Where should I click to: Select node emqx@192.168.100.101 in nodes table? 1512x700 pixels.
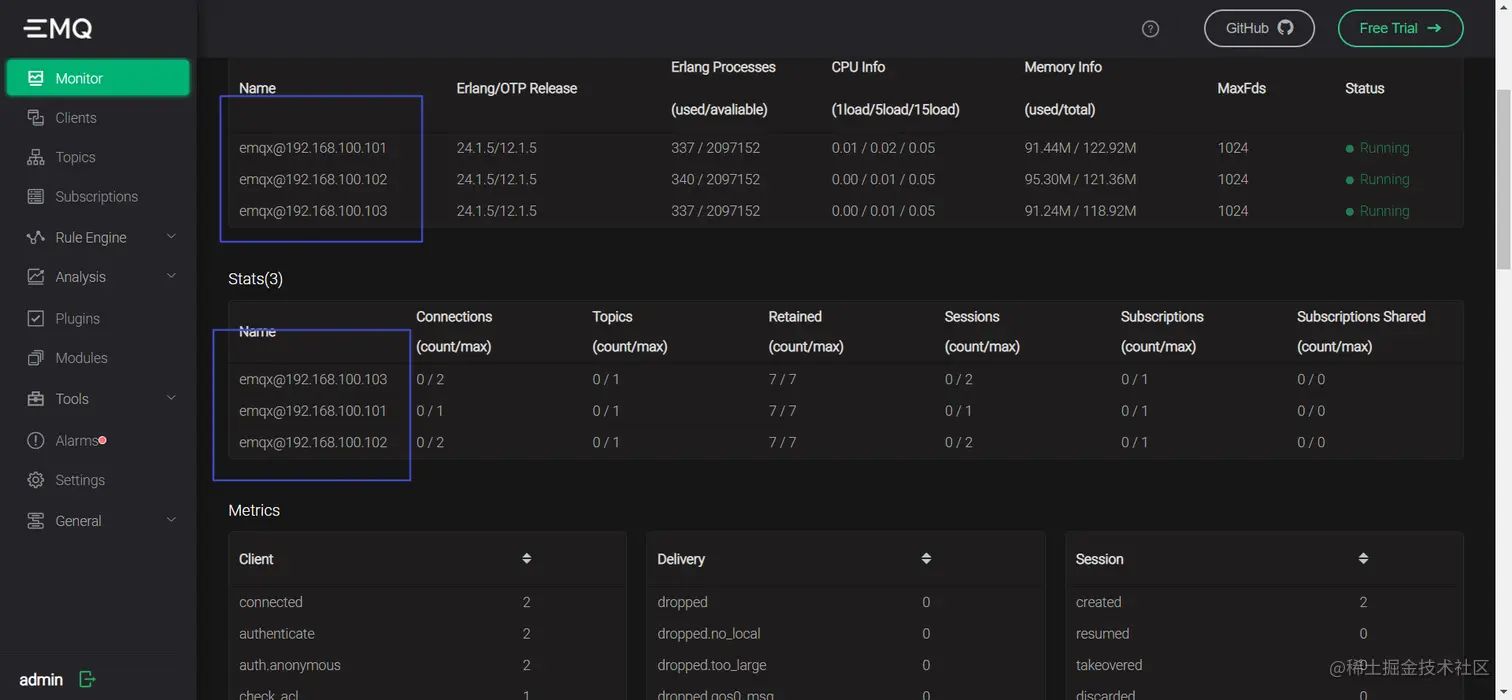tap(313, 148)
